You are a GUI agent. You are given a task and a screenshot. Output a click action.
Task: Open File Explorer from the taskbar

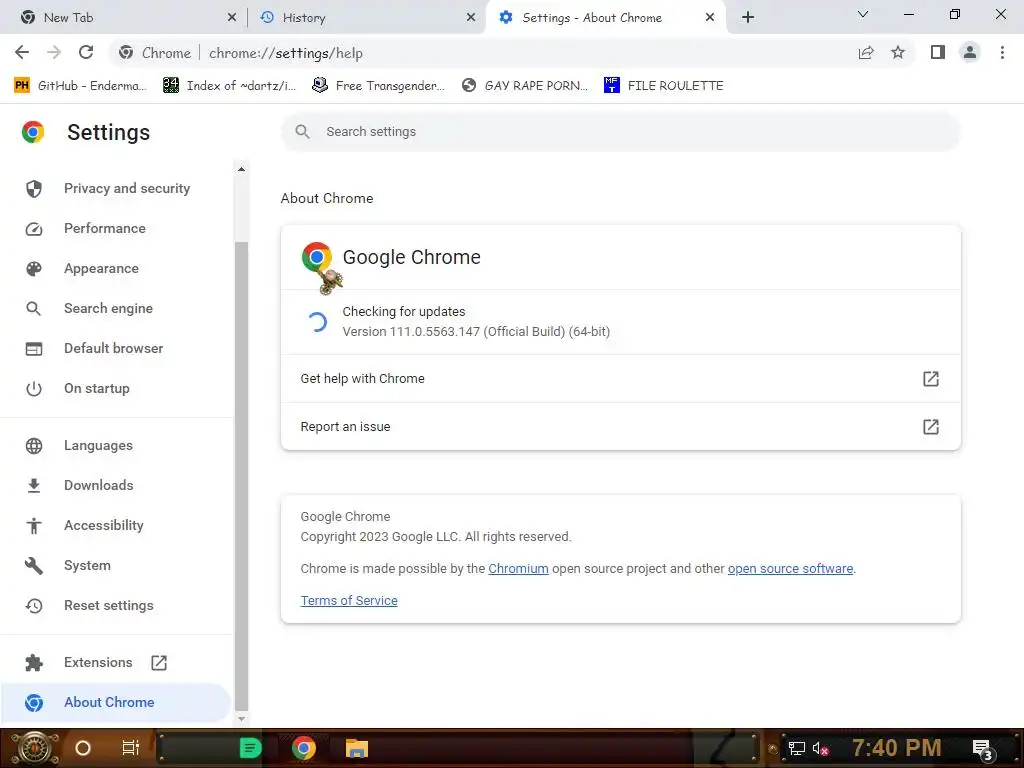point(357,748)
